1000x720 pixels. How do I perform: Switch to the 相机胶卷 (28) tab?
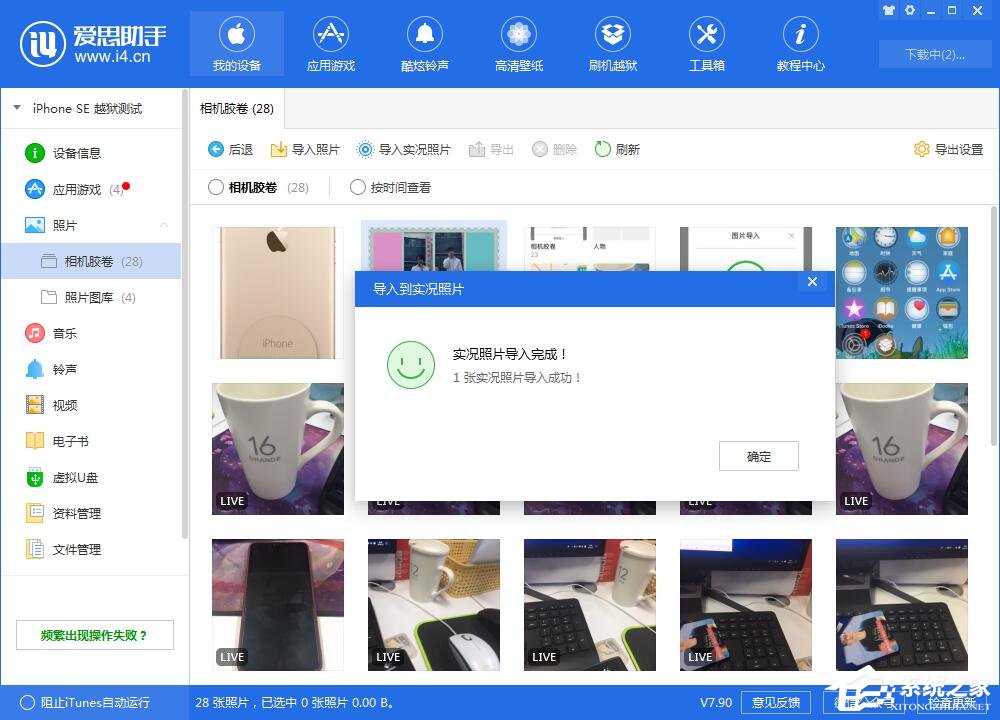tap(236, 108)
